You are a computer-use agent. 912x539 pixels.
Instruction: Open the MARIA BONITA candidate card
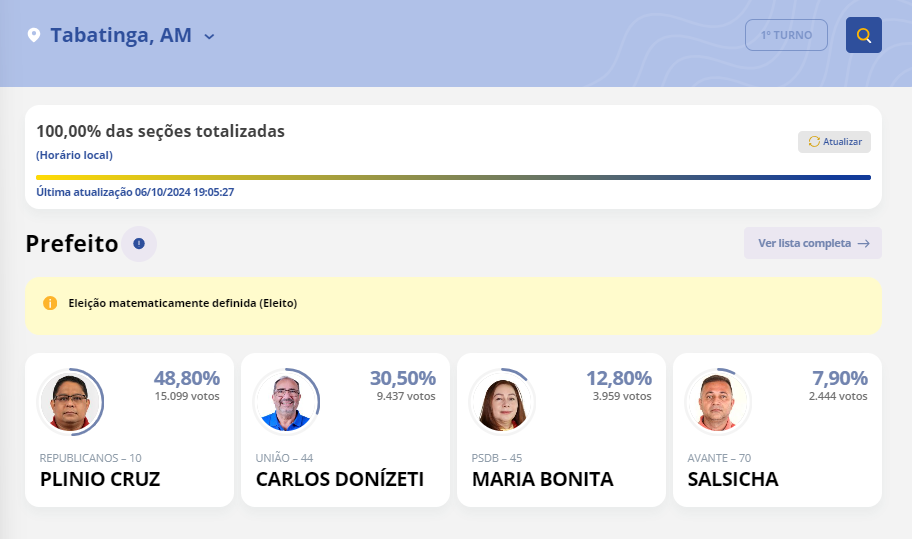561,430
